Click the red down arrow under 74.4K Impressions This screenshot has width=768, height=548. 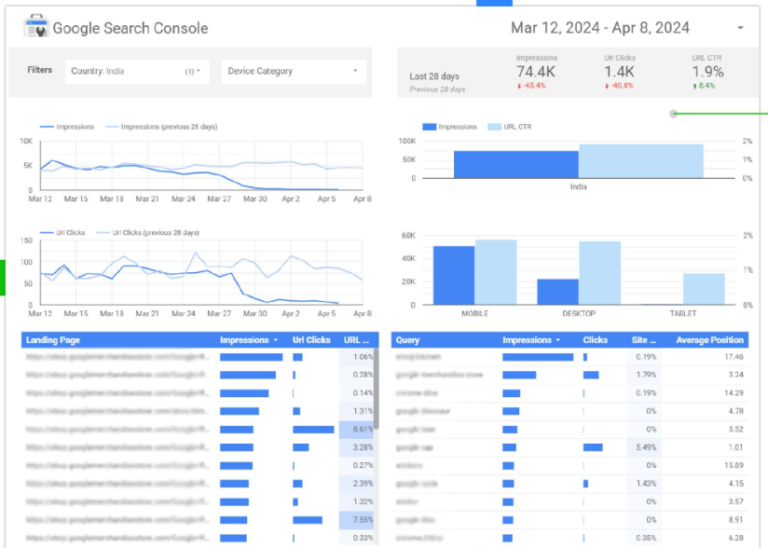(x=520, y=86)
